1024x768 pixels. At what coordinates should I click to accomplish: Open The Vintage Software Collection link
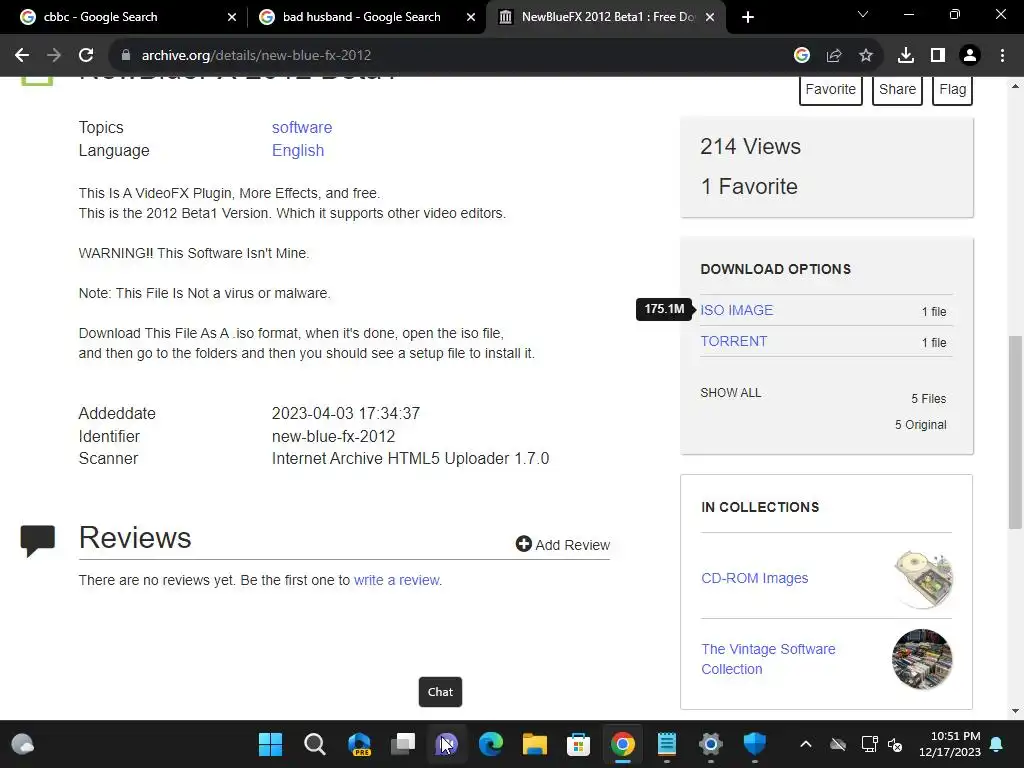pyautogui.click(x=768, y=659)
